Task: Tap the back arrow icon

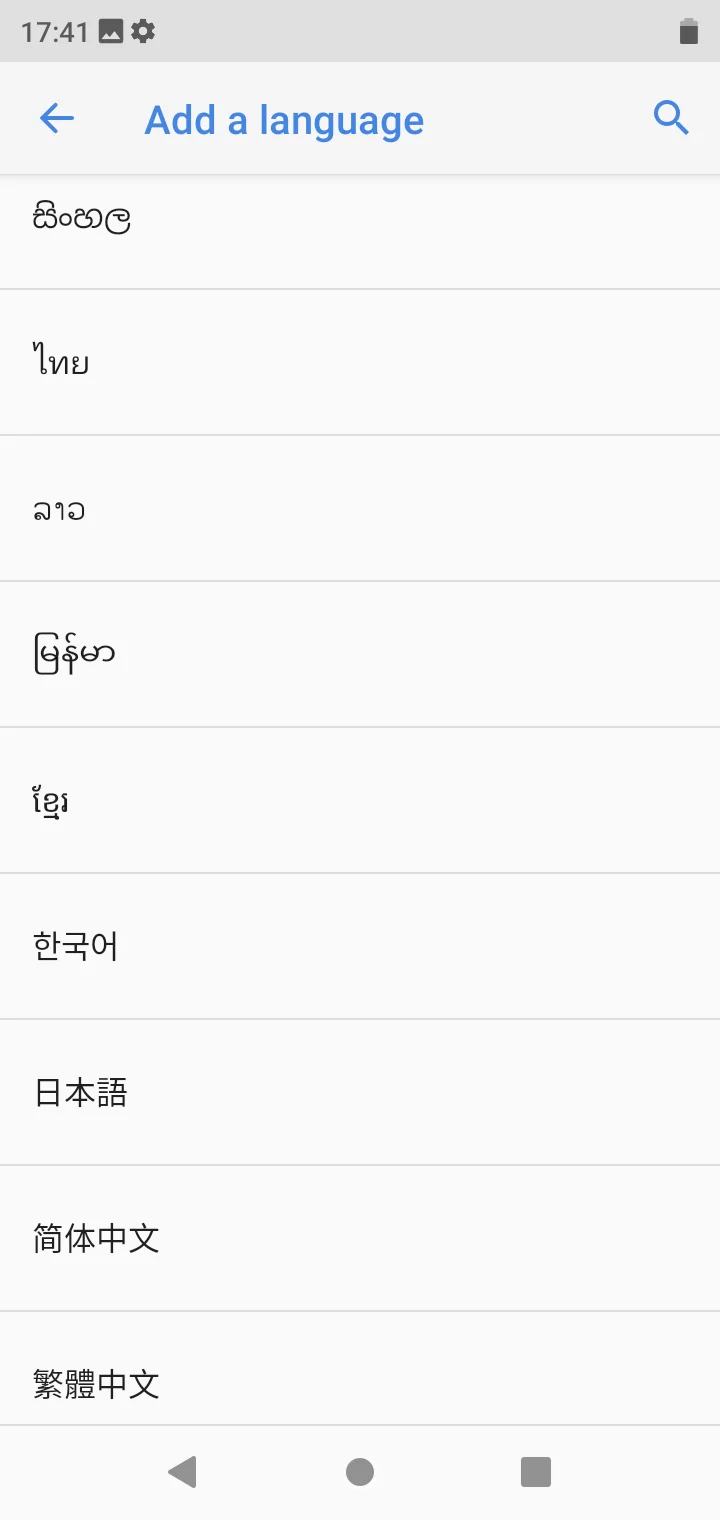Action: pyautogui.click(x=57, y=119)
